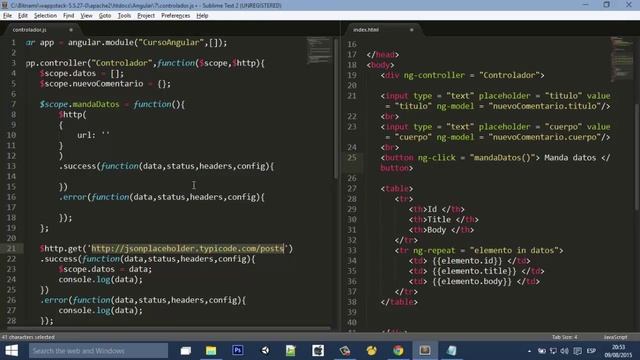Open the clock showing 20:53
The height and width of the screenshot is (360, 640).
[x=618, y=351]
